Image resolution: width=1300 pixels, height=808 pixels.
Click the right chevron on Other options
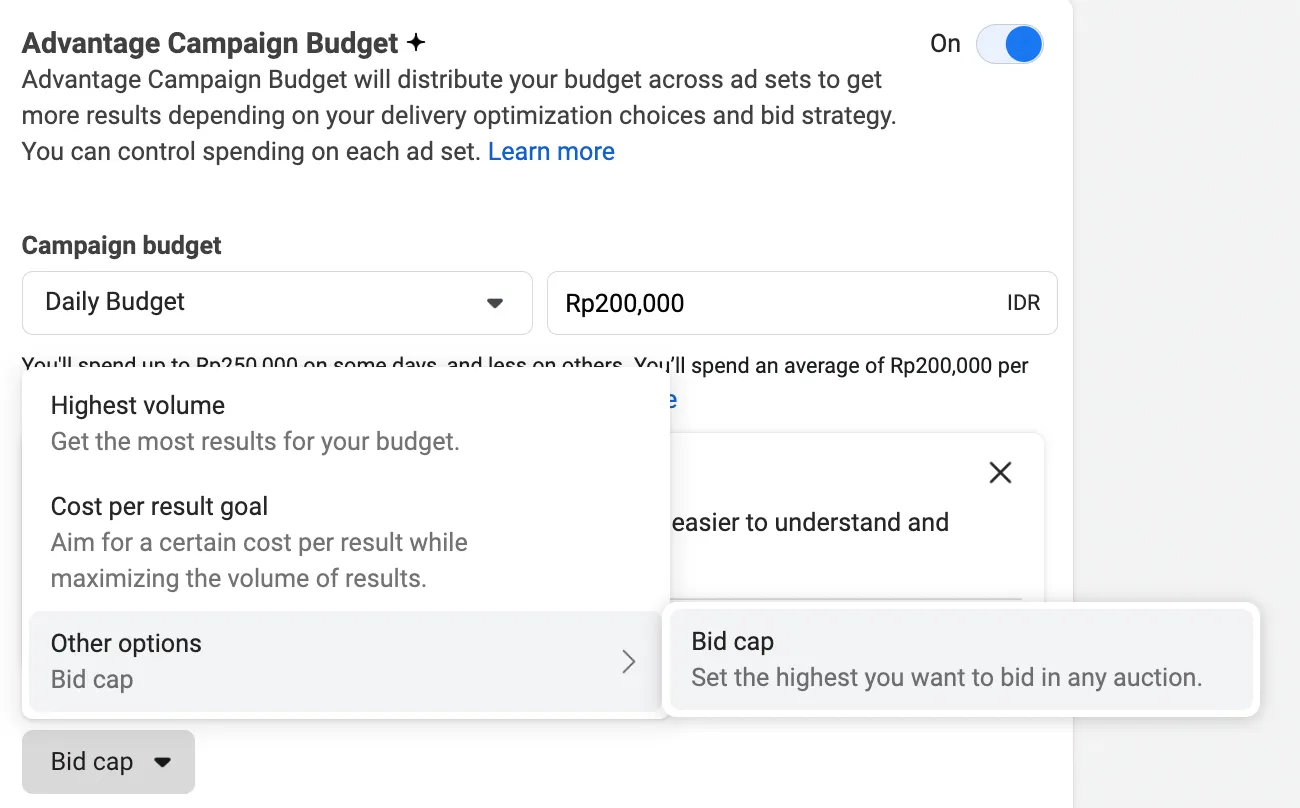pos(628,661)
